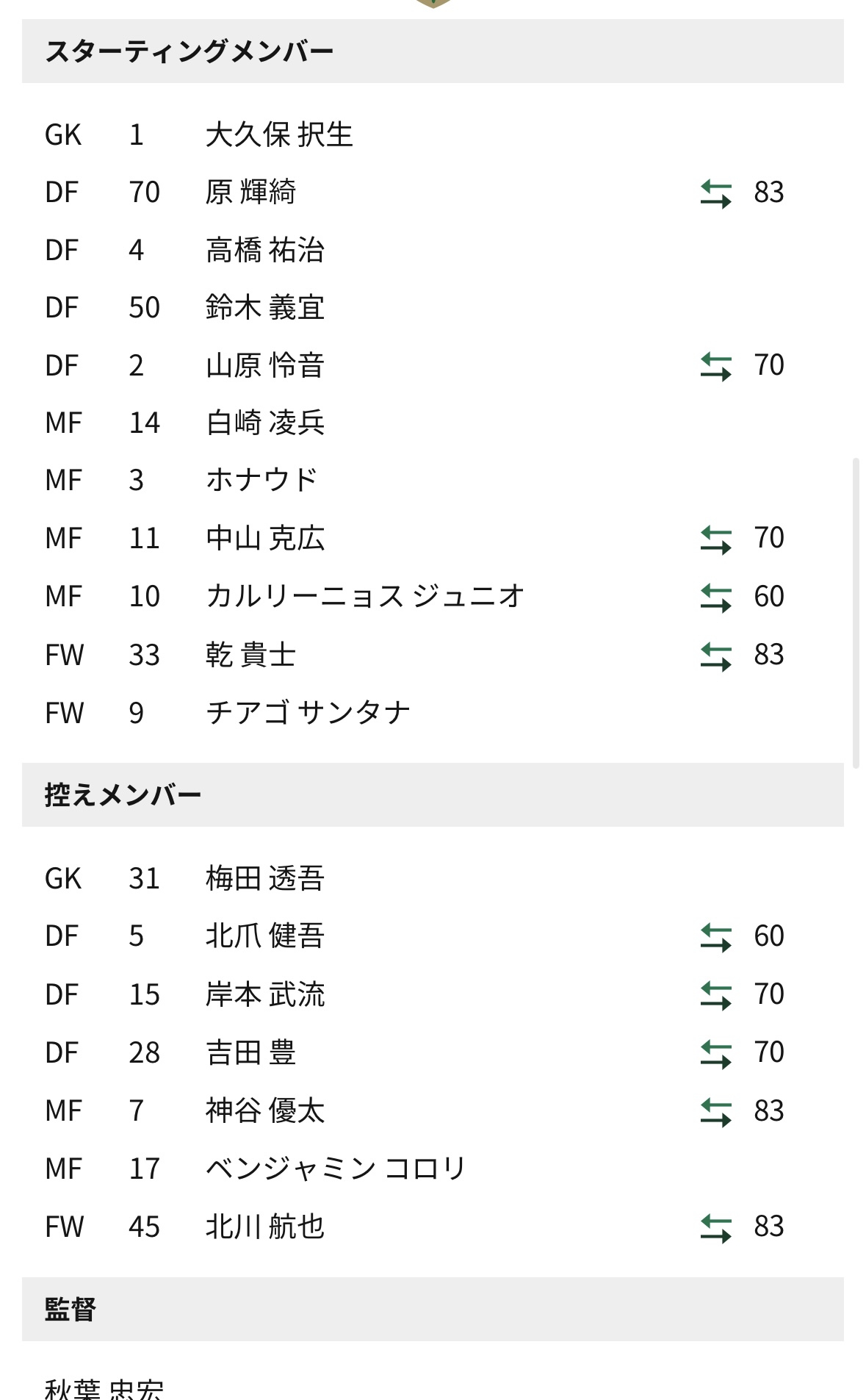Click the 監督 section header
866x1400 pixels.
pyautogui.click(x=433, y=1309)
